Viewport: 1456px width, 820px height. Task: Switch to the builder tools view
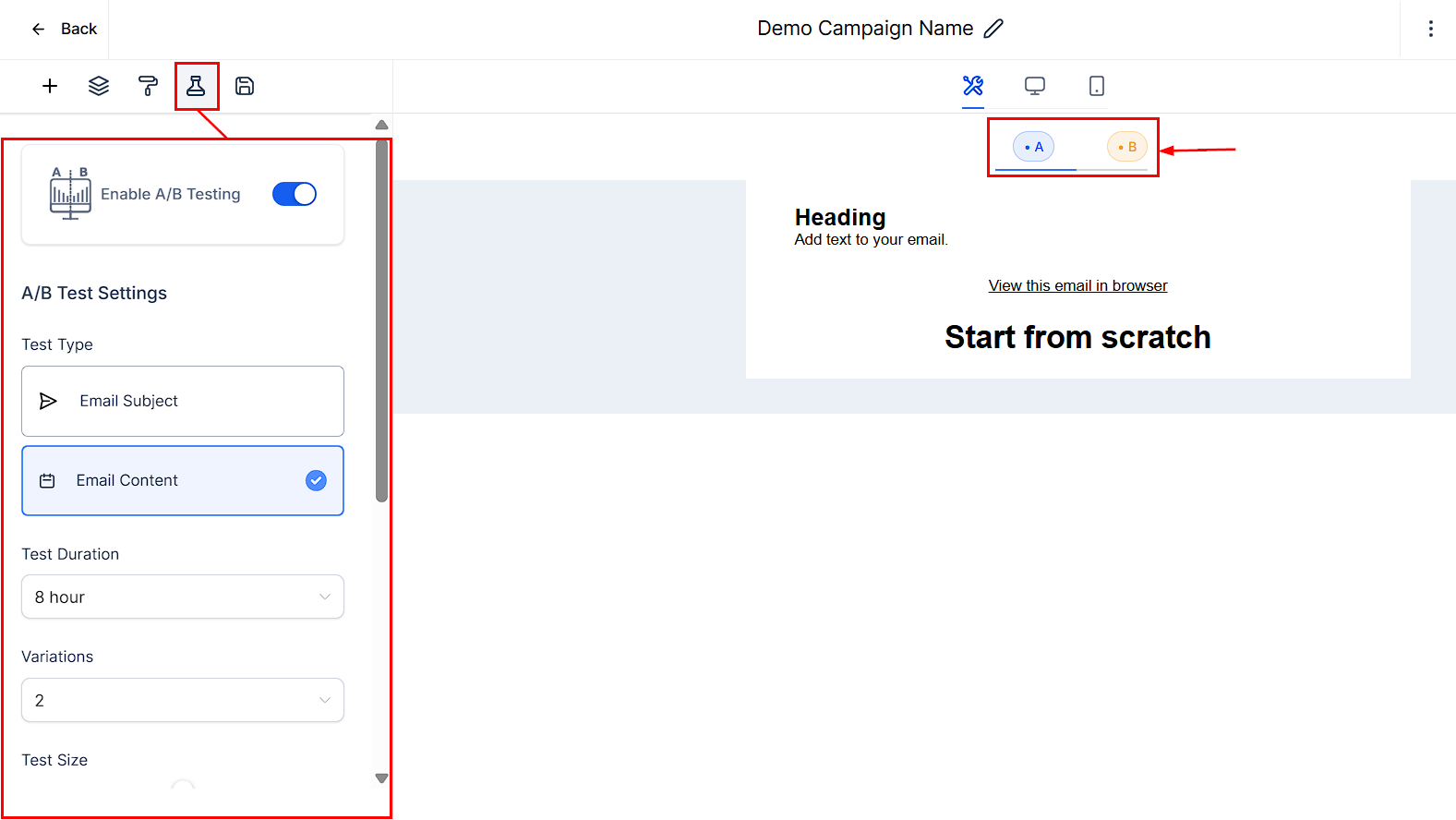973,86
